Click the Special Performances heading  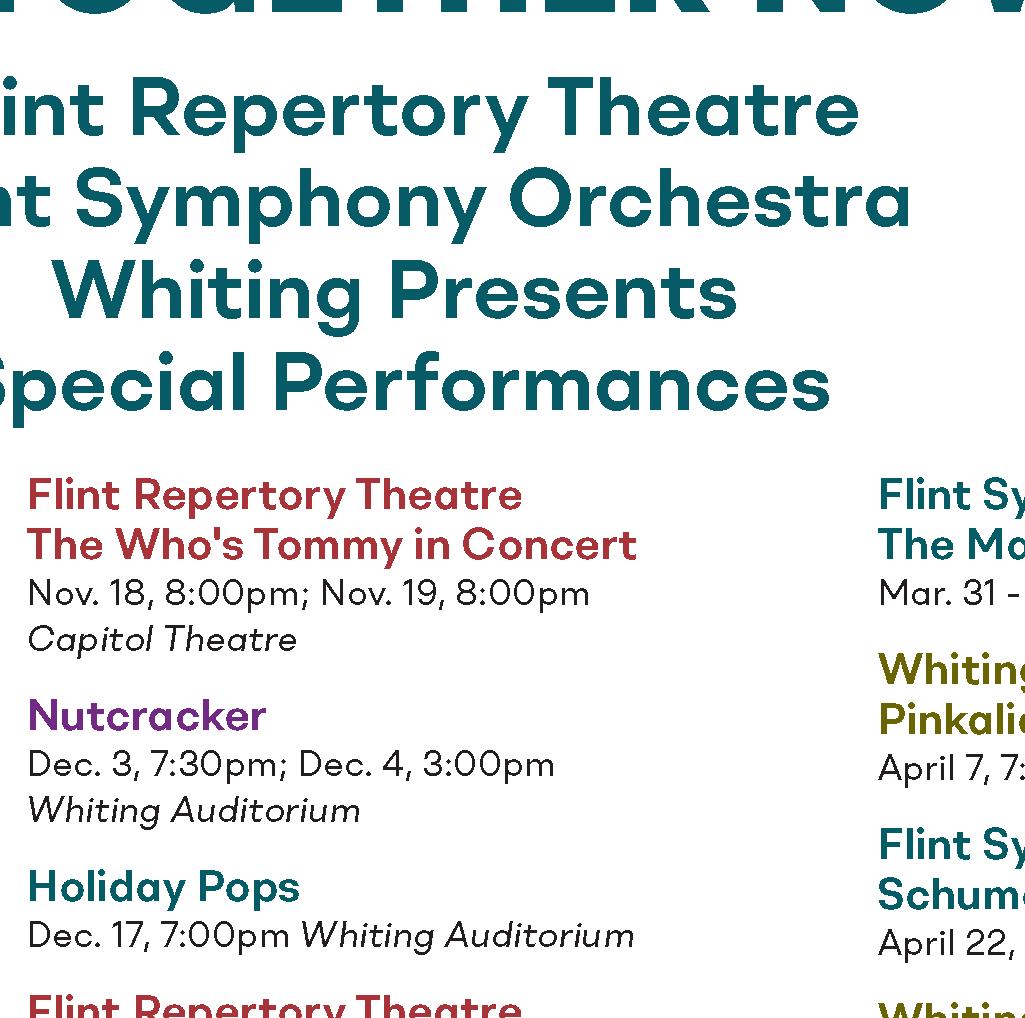(414, 384)
